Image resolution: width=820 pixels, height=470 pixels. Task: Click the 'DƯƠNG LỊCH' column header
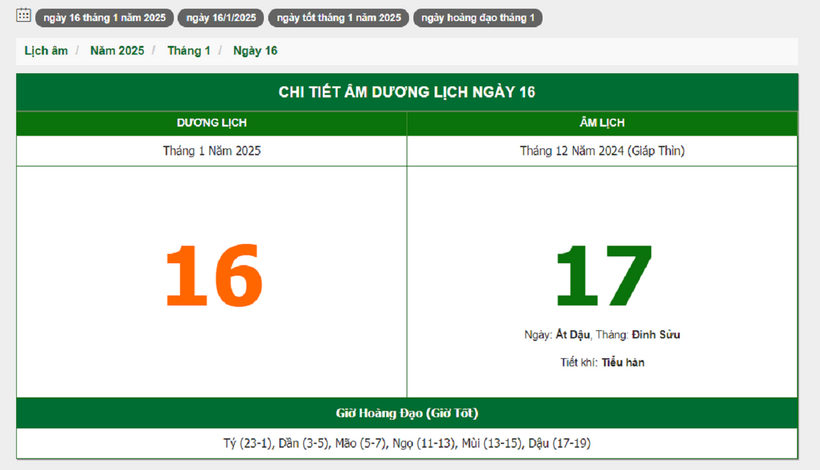pyautogui.click(x=212, y=123)
